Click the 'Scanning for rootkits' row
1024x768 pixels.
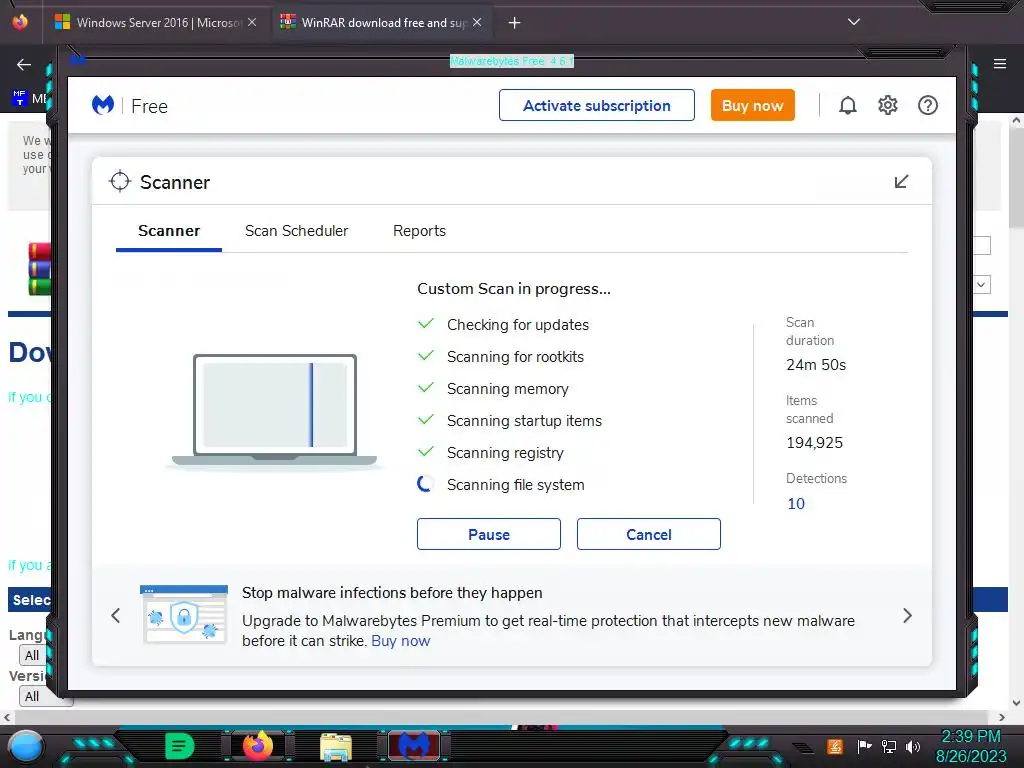click(x=500, y=357)
